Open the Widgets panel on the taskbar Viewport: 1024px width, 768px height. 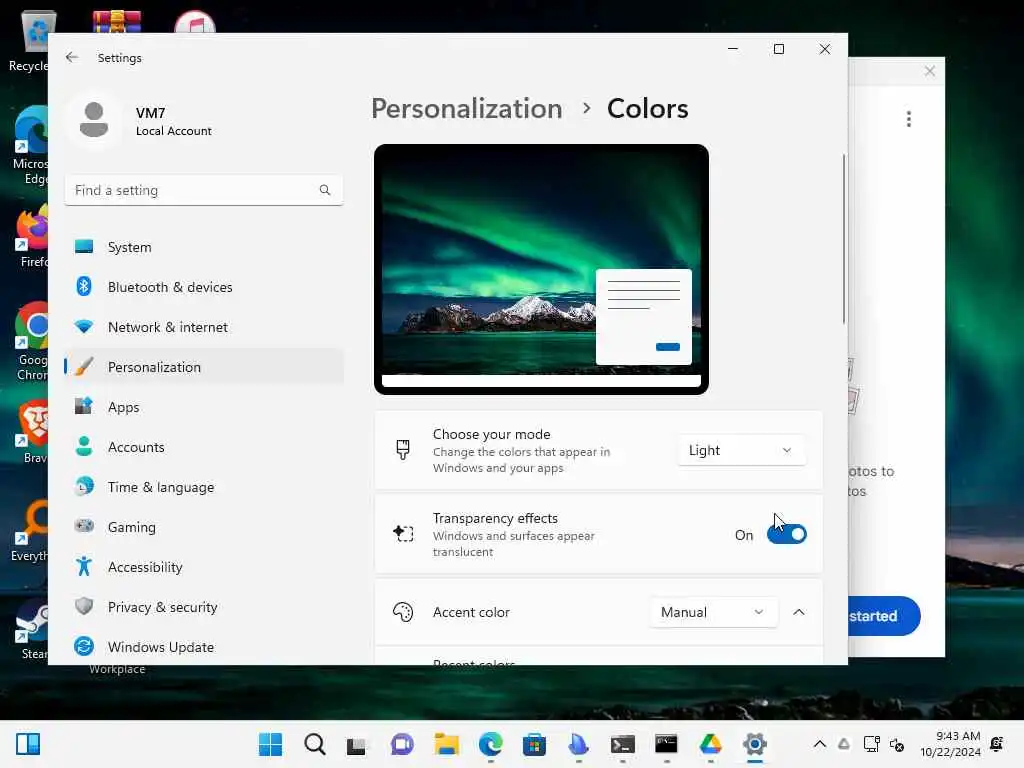coord(28,744)
